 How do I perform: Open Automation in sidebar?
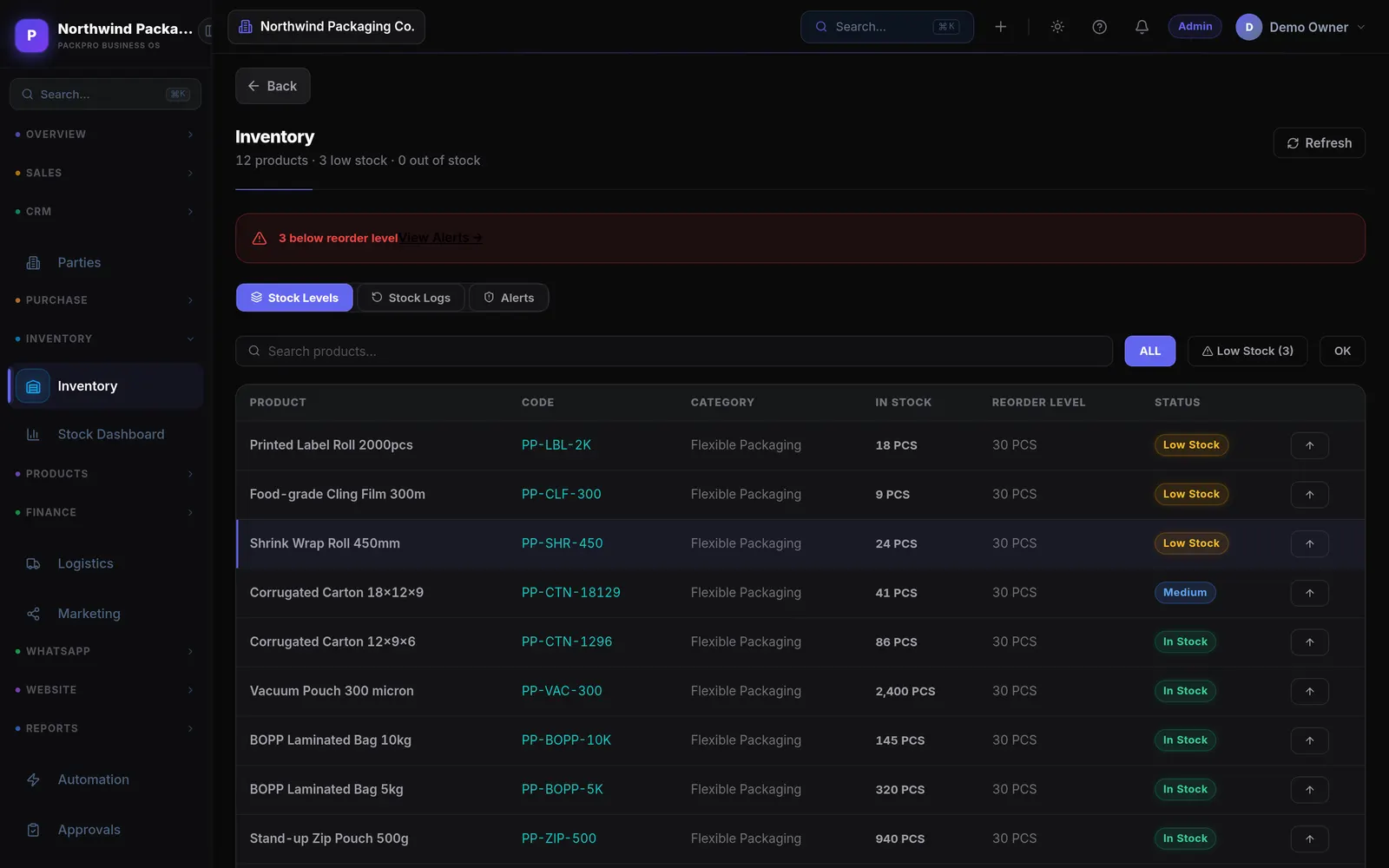(x=106, y=779)
